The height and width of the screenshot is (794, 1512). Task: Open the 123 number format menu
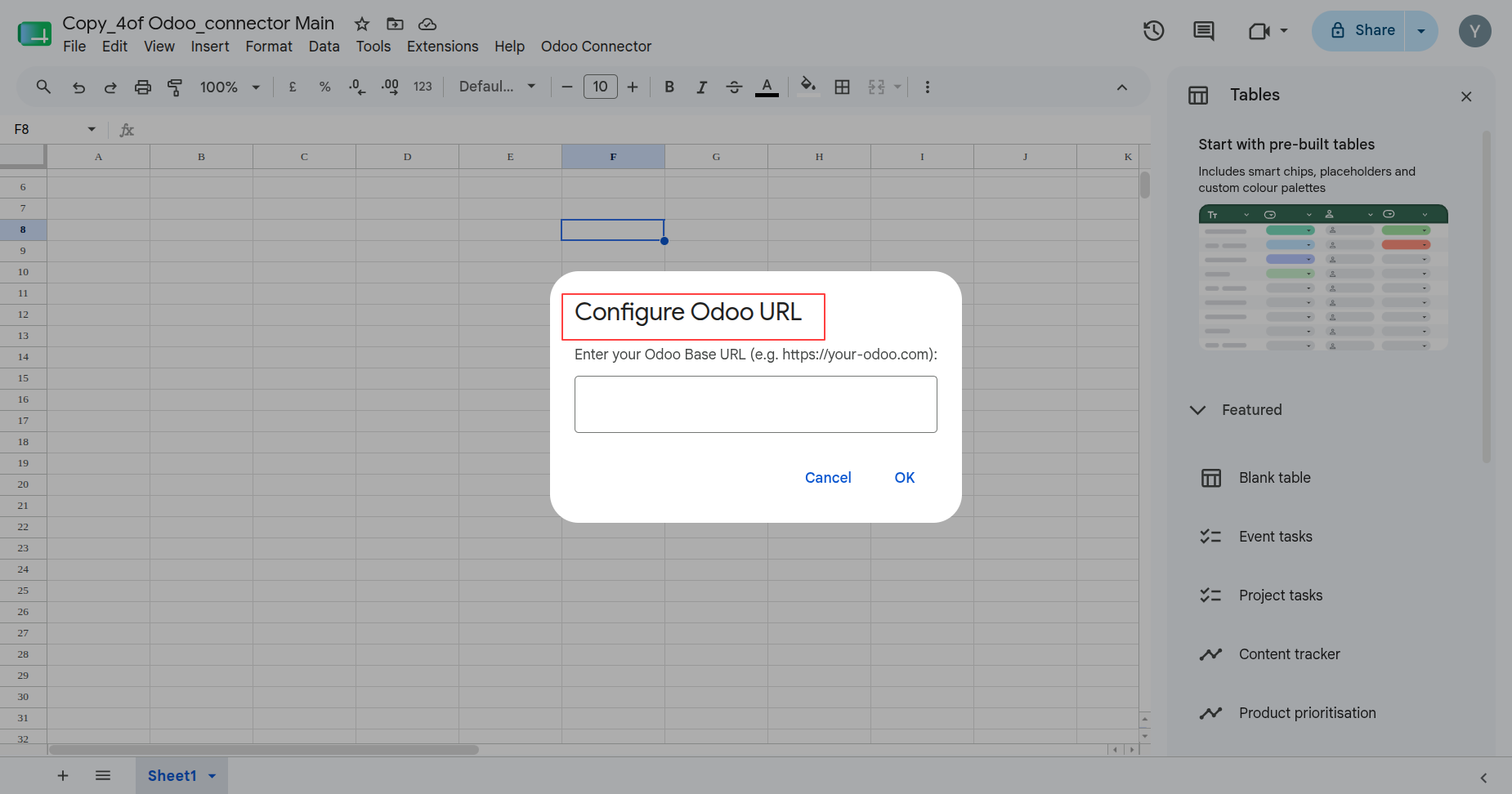click(423, 87)
